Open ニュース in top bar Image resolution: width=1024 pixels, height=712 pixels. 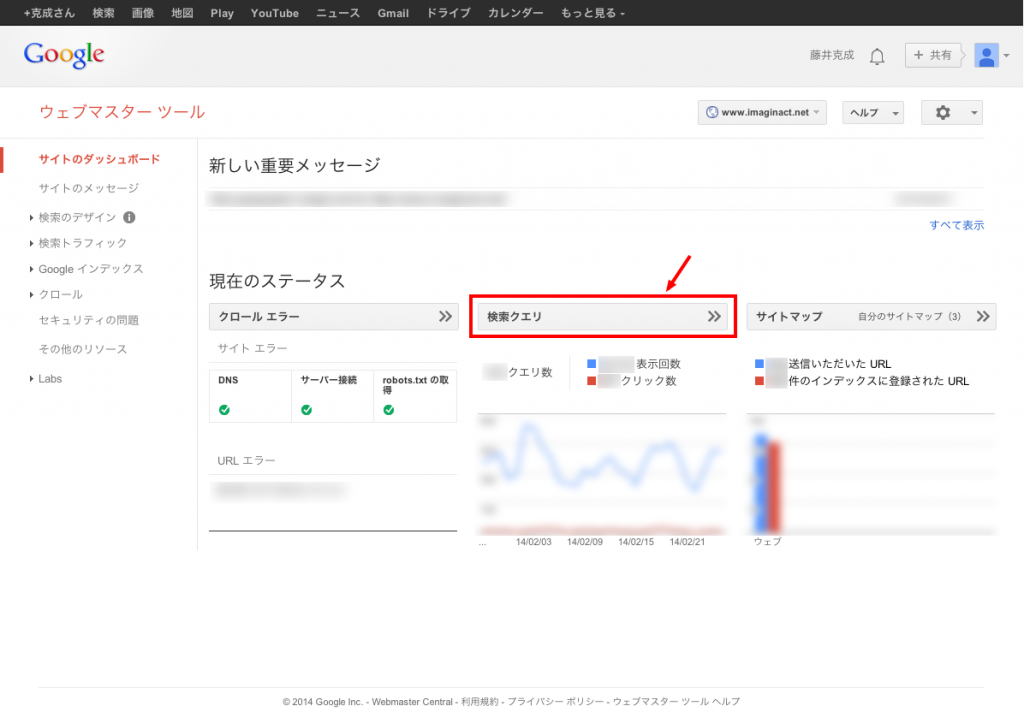click(x=338, y=13)
